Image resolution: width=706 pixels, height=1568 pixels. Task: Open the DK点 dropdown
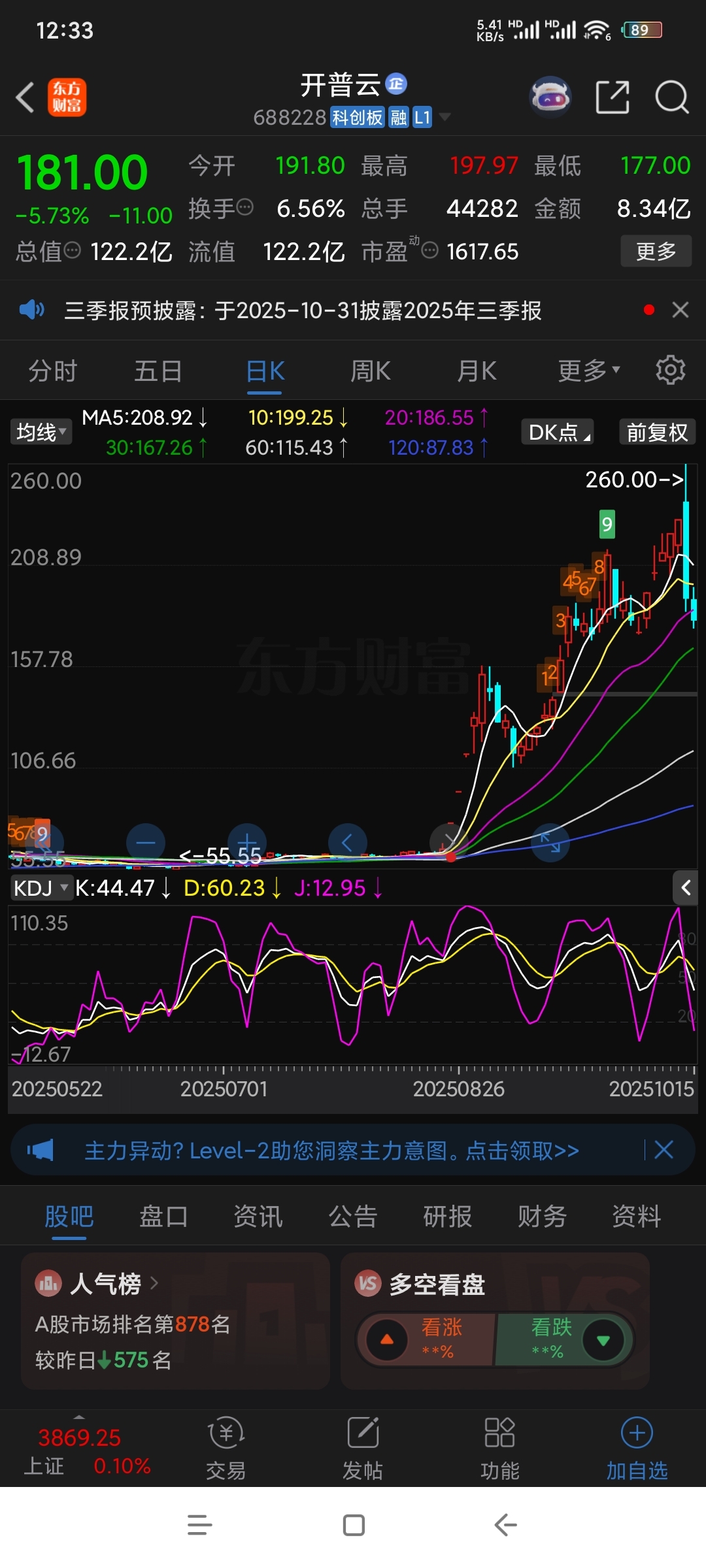coord(558,432)
